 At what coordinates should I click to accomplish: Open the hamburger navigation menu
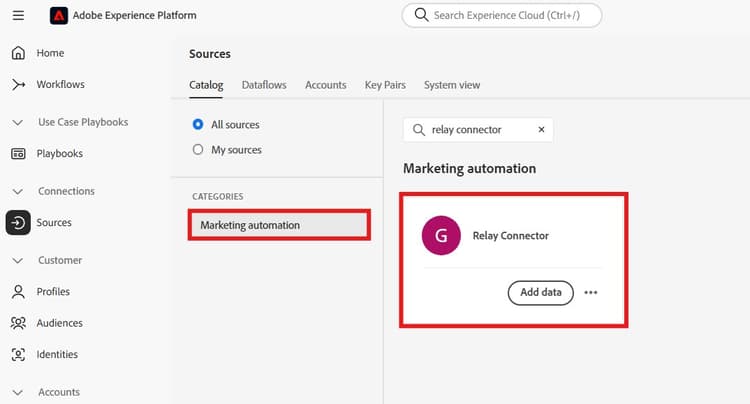point(18,16)
